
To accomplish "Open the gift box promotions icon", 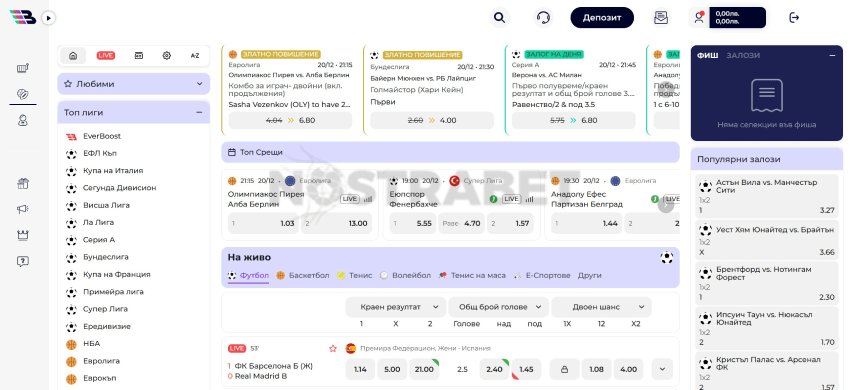I will 23,183.
